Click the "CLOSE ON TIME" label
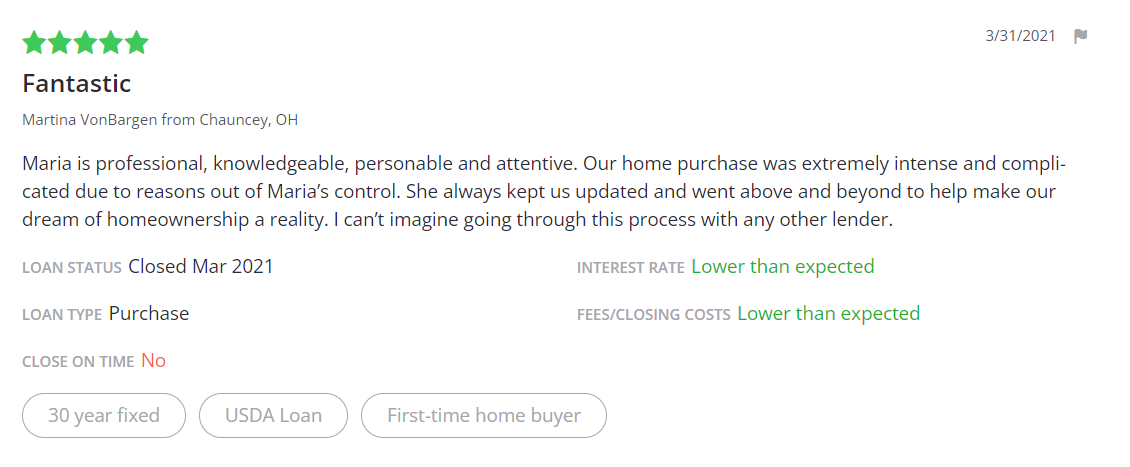The image size is (1130, 467). click(x=78, y=362)
